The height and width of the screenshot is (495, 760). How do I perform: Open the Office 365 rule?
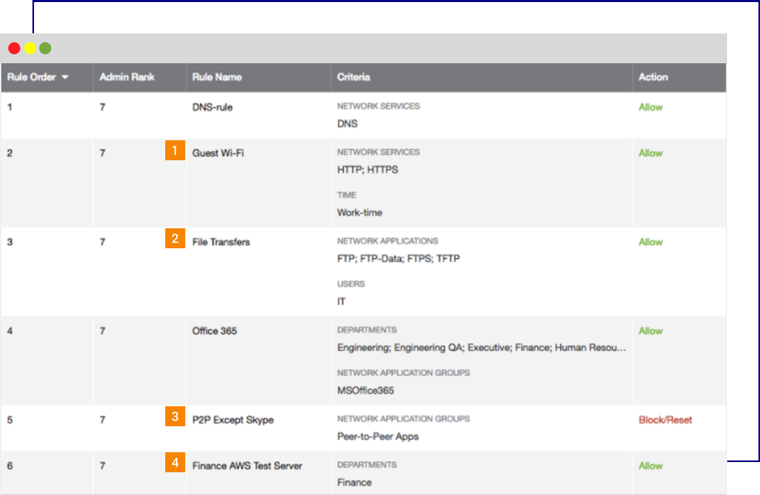[217, 331]
